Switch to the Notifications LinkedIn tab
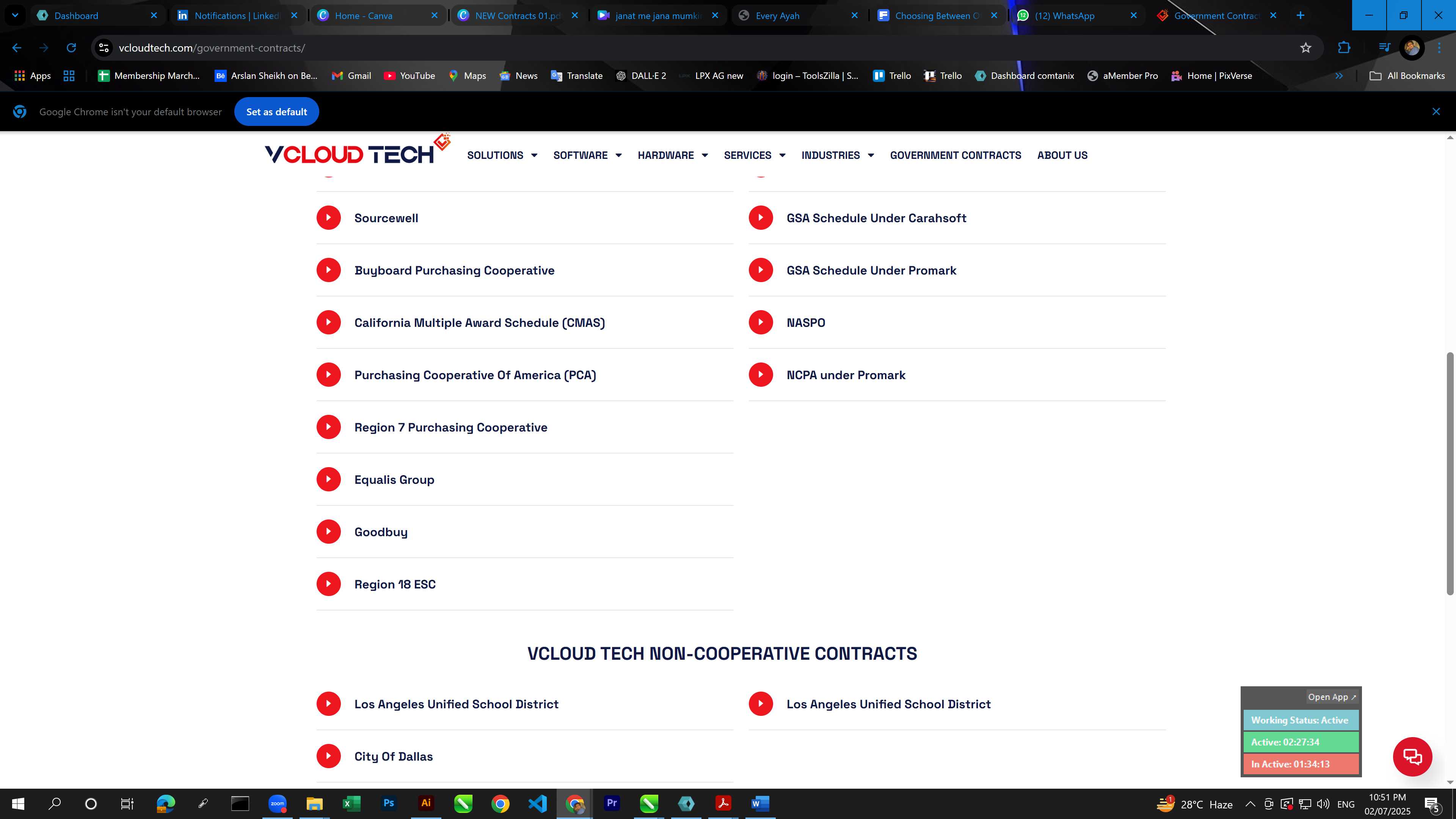The width and height of the screenshot is (1456, 819). (237, 15)
